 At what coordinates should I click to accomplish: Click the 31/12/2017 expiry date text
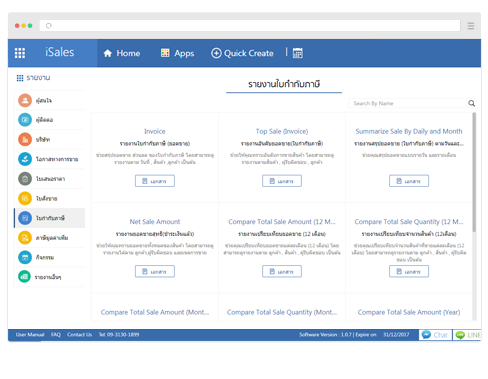tap(396, 335)
